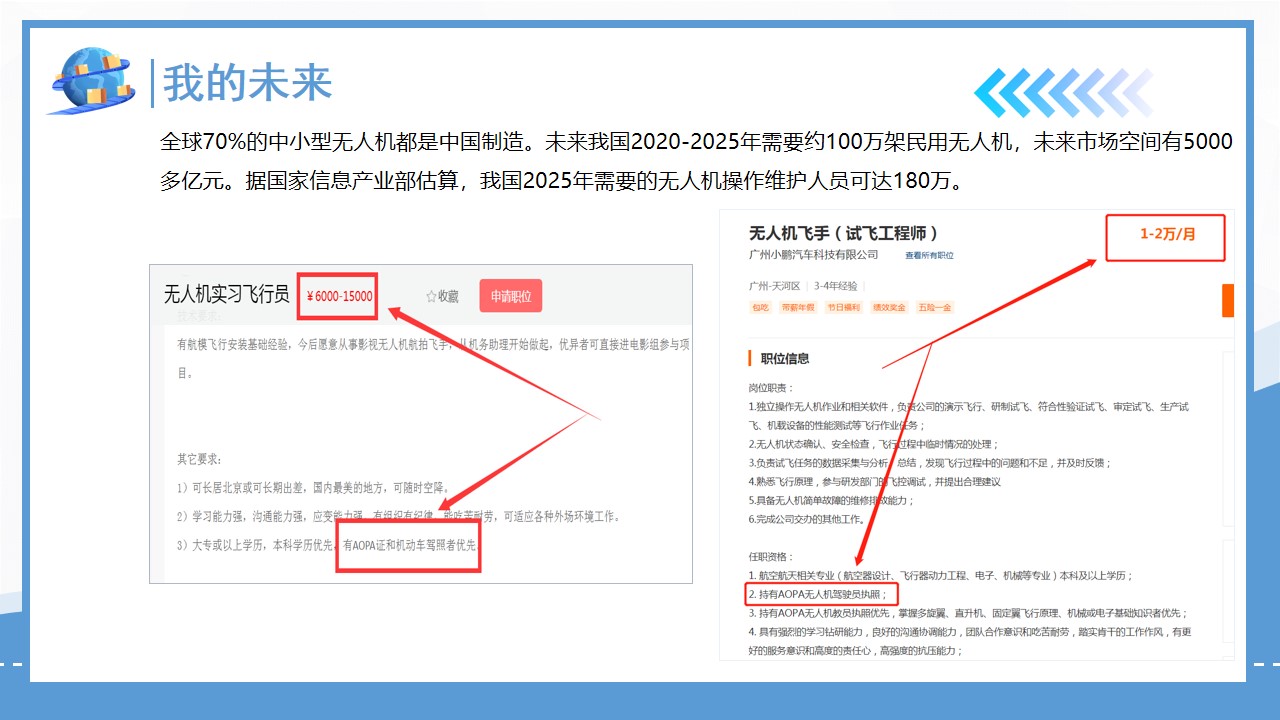Click the 收藏 star icon

pos(432,296)
